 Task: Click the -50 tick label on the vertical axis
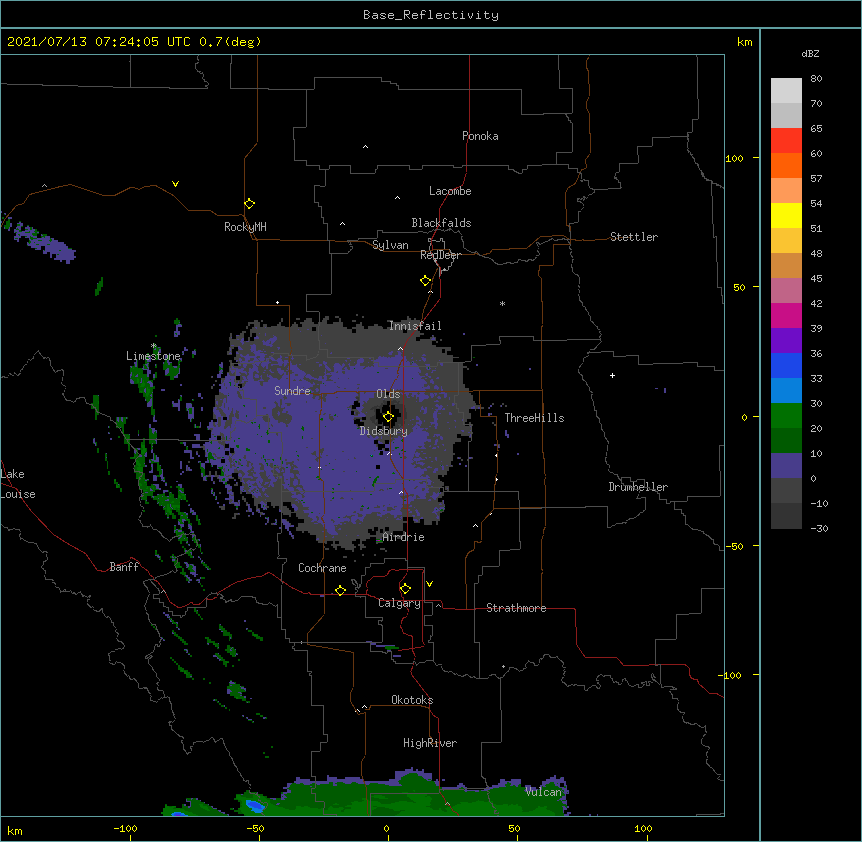point(734,546)
